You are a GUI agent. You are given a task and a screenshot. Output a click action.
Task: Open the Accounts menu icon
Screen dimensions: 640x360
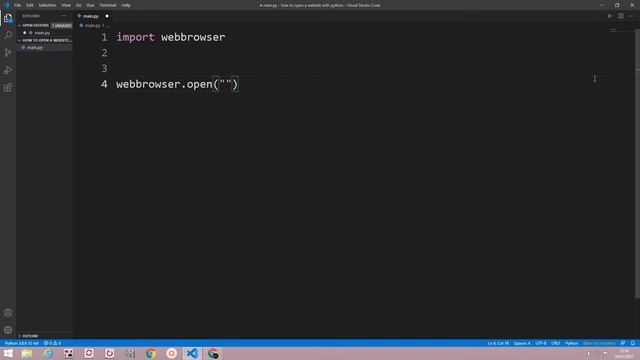tap(8, 313)
